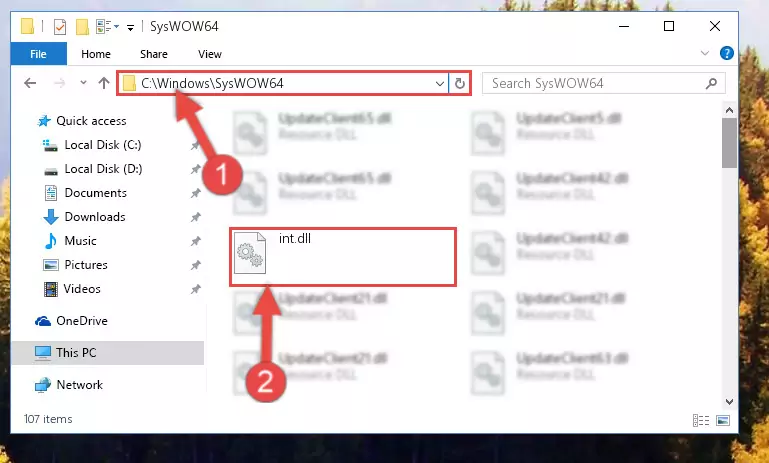The width and height of the screenshot is (769, 463).
Task: Switch to the View ribbon tab
Action: [209, 54]
